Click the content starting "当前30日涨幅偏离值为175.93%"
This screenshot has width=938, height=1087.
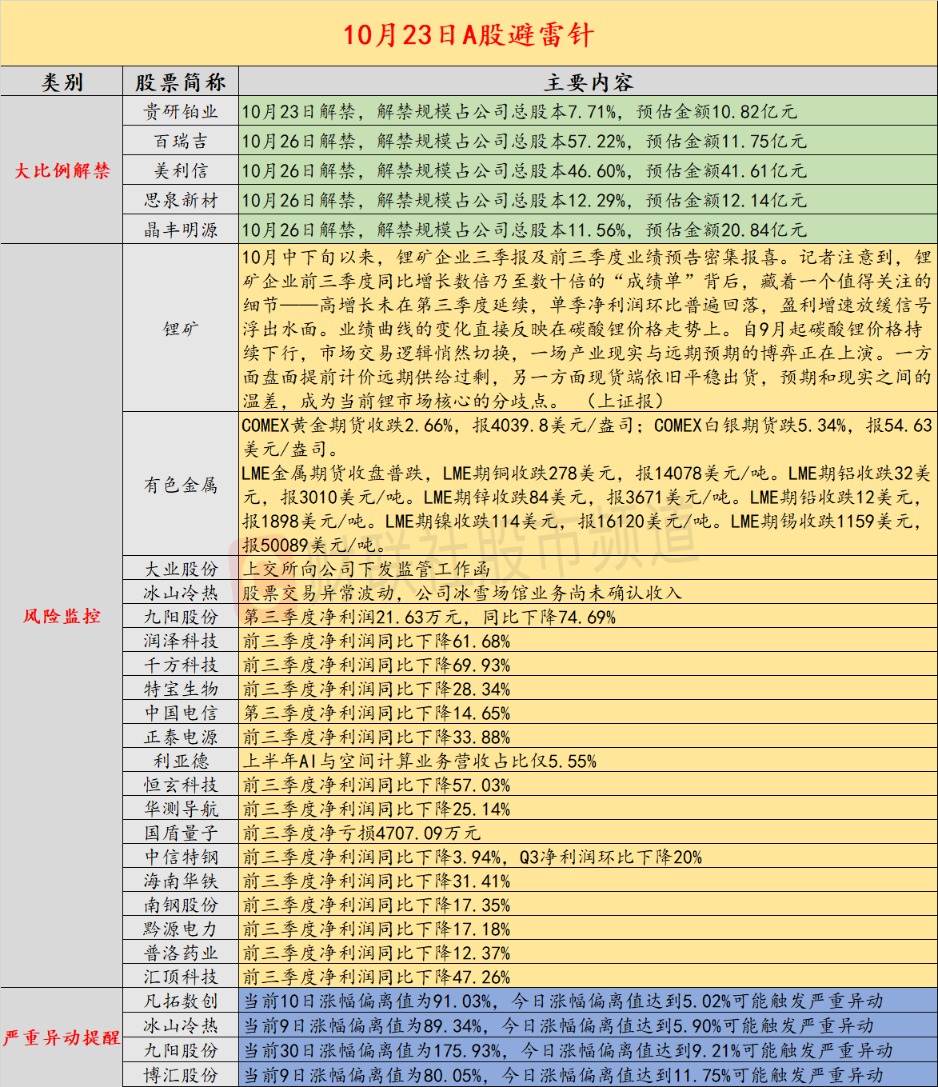pyautogui.click(x=588, y=1050)
